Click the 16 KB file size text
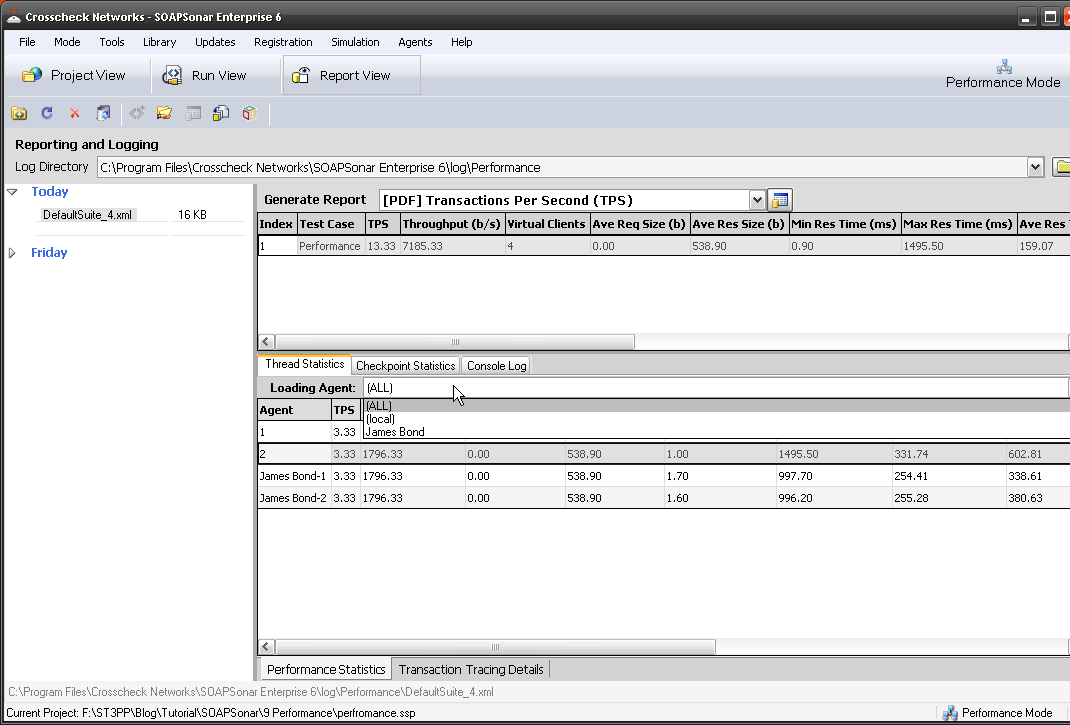This screenshot has width=1070, height=725. (192, 214)
